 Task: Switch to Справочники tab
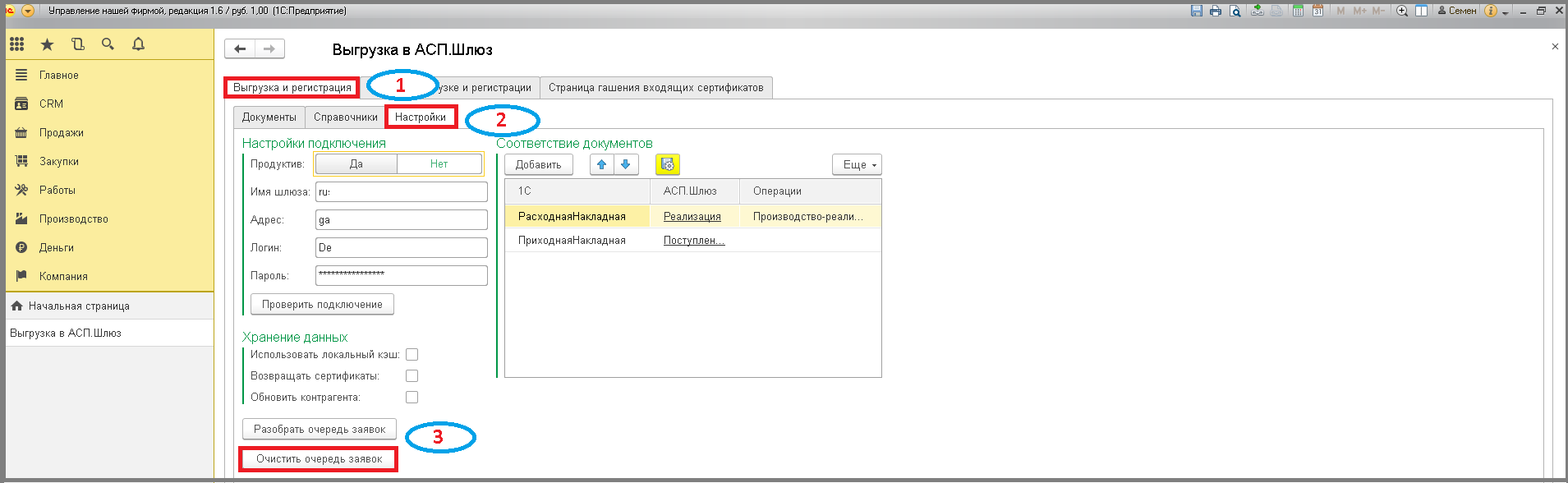point(346,117)
